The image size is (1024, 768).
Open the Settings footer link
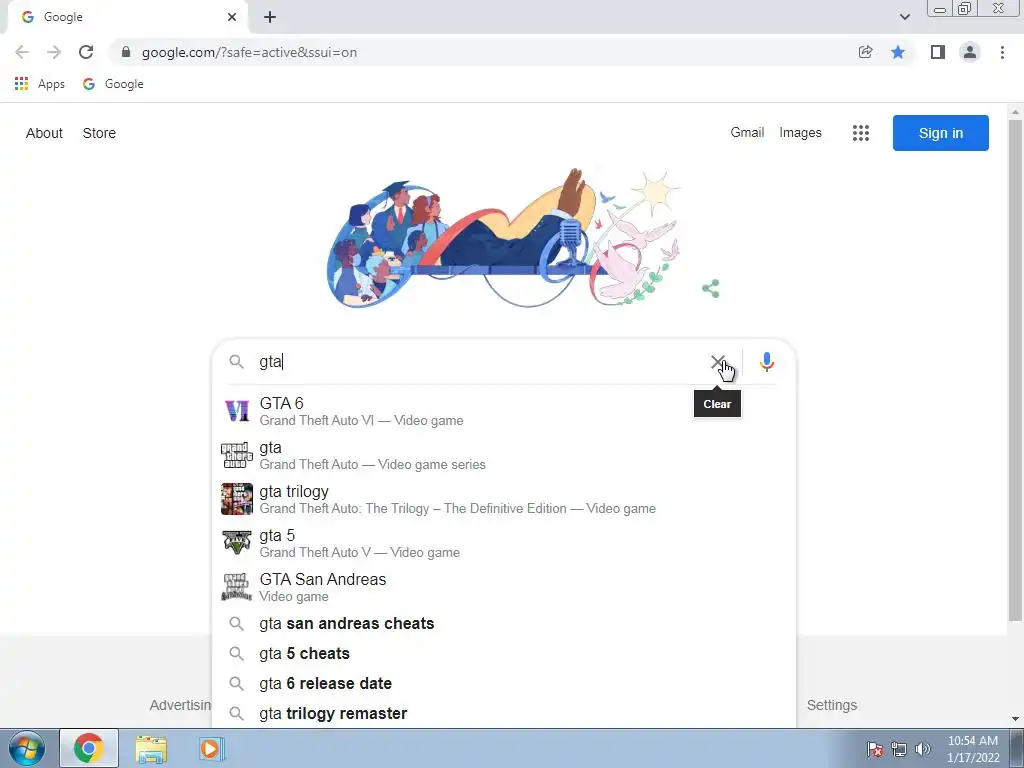(x=831, y=705)
